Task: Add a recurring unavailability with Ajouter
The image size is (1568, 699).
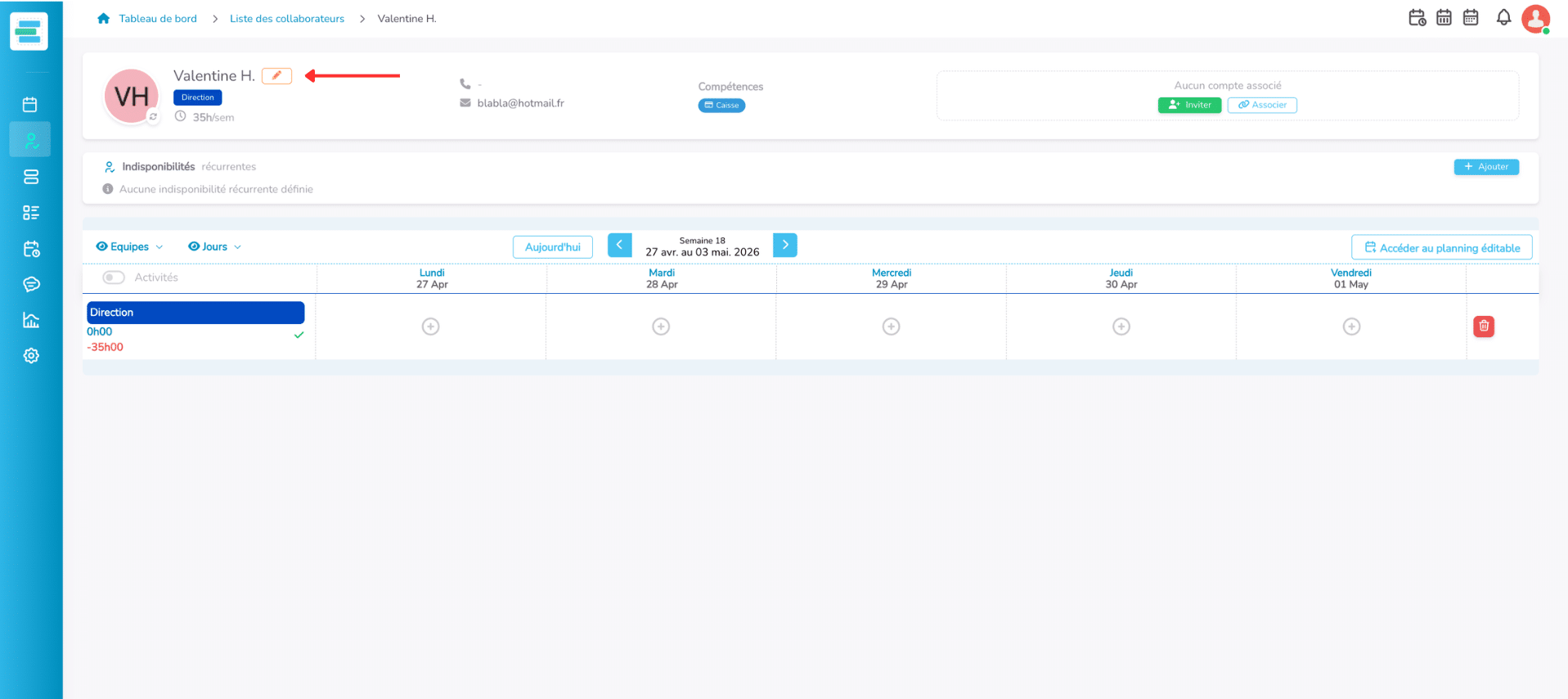Action: [1486, 167]
